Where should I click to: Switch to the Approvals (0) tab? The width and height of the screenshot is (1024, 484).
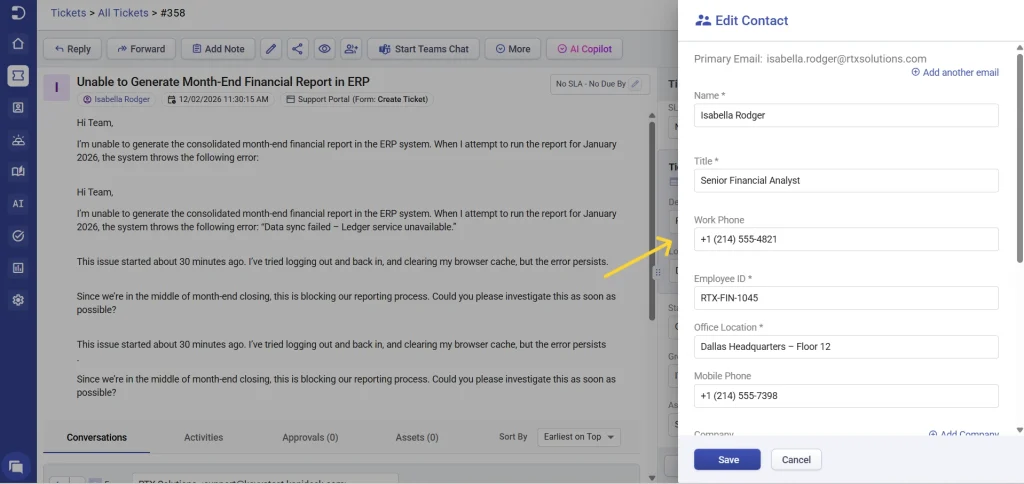[310, 438]
